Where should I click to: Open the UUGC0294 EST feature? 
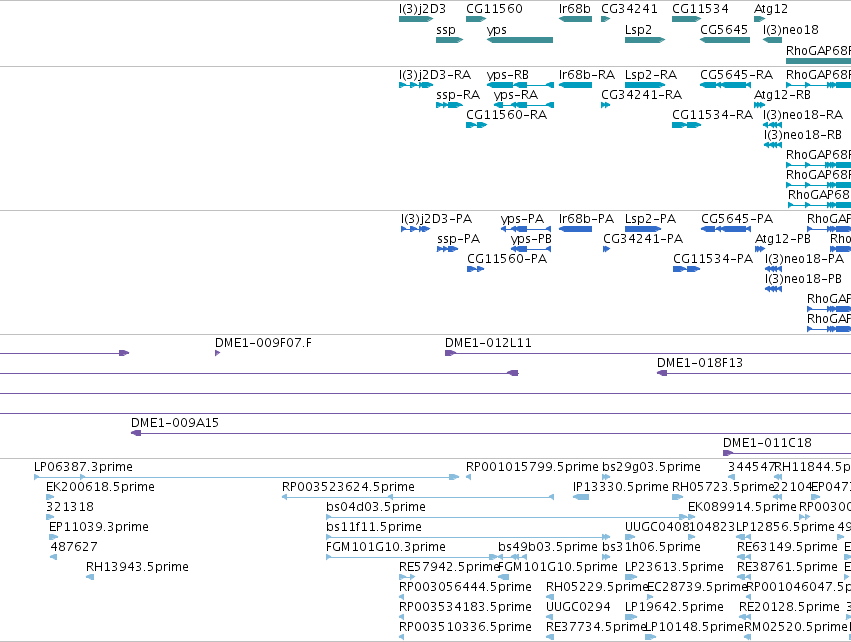[x=550, y=617]
